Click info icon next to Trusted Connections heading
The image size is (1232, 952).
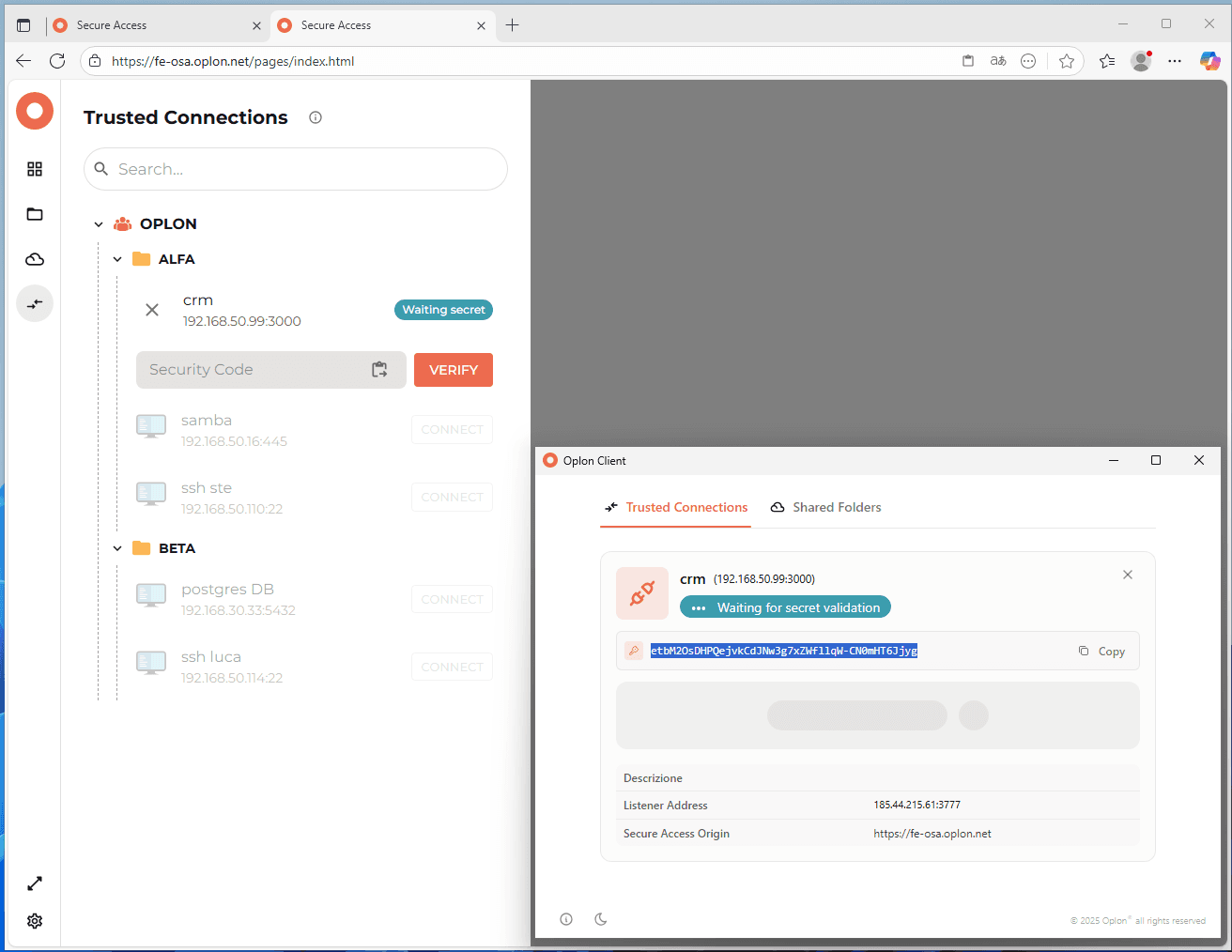(x=316, y=117)
